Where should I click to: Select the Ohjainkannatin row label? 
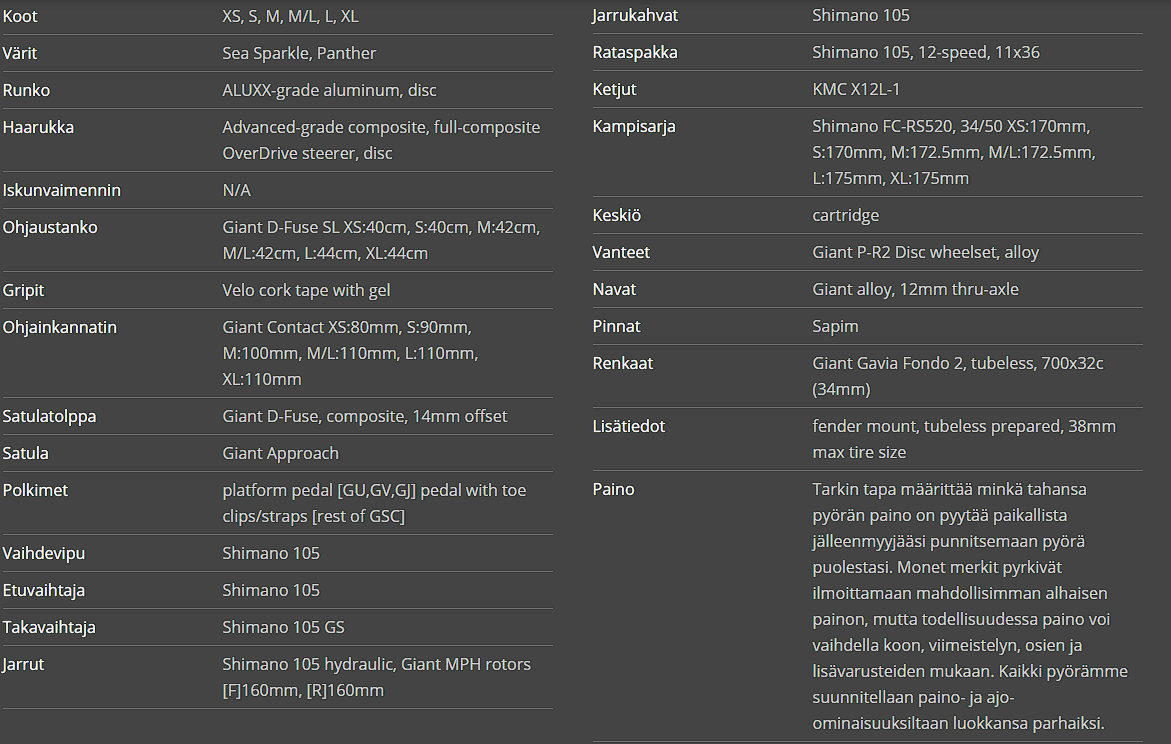coord(60,327)
